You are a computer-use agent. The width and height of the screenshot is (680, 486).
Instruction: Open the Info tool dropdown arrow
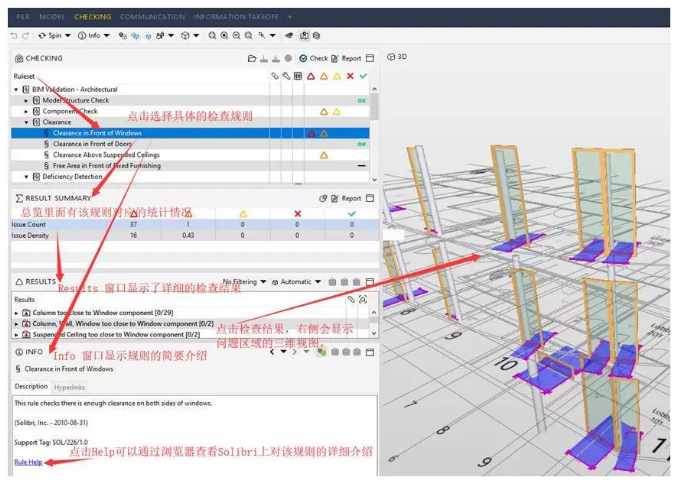(107, 36)
